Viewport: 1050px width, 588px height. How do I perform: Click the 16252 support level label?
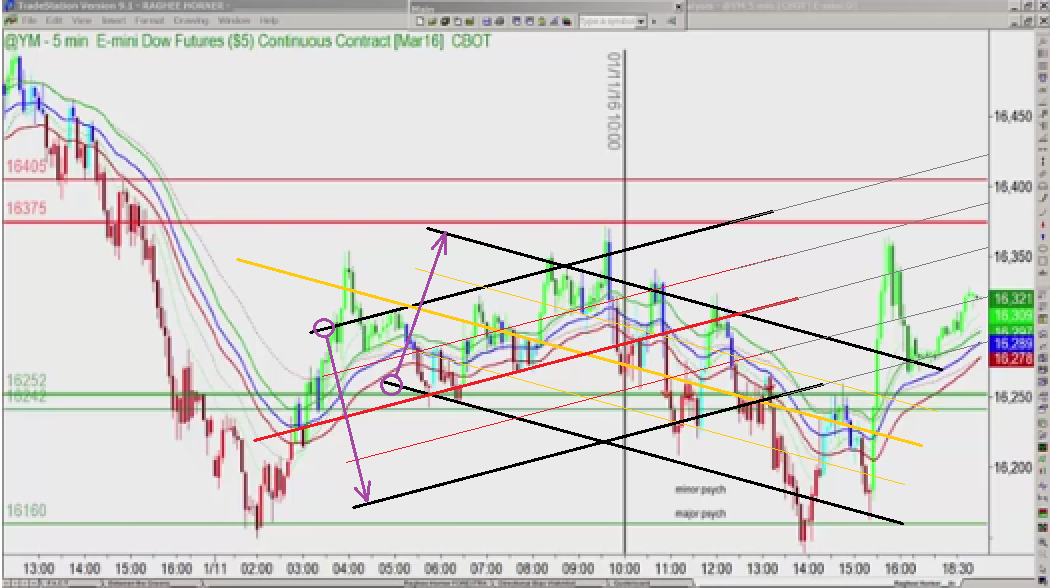[26, 380]
